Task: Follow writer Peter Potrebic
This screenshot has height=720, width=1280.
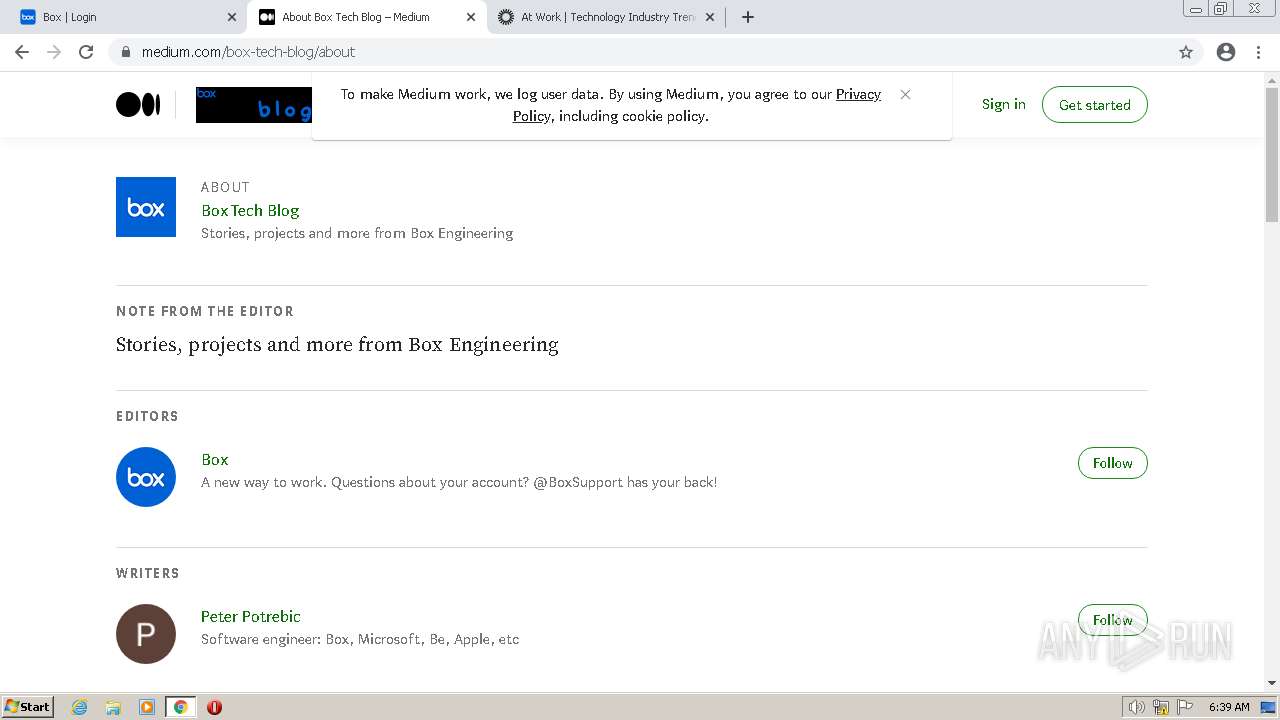Action: 1112,620
